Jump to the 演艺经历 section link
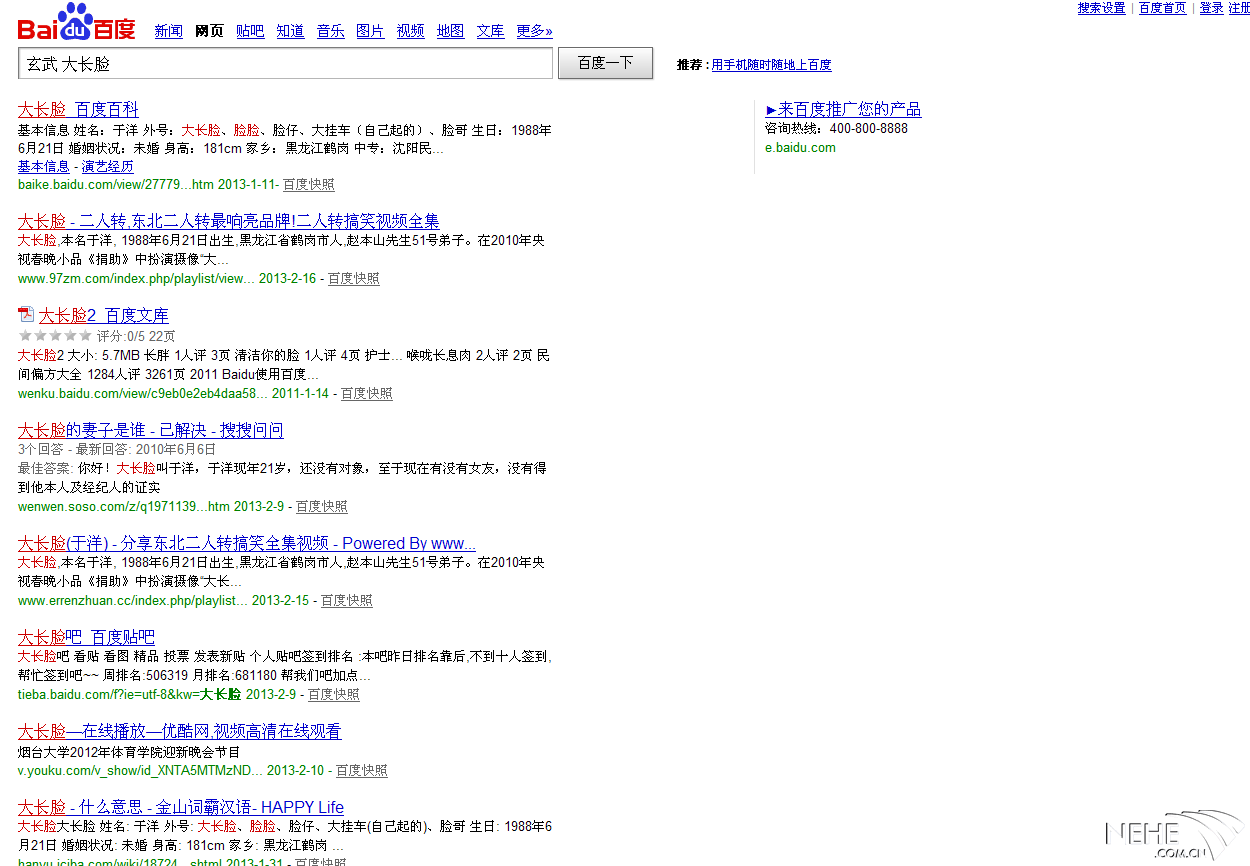Viewport: 1250px width, 866px height. tap(108, 166)
